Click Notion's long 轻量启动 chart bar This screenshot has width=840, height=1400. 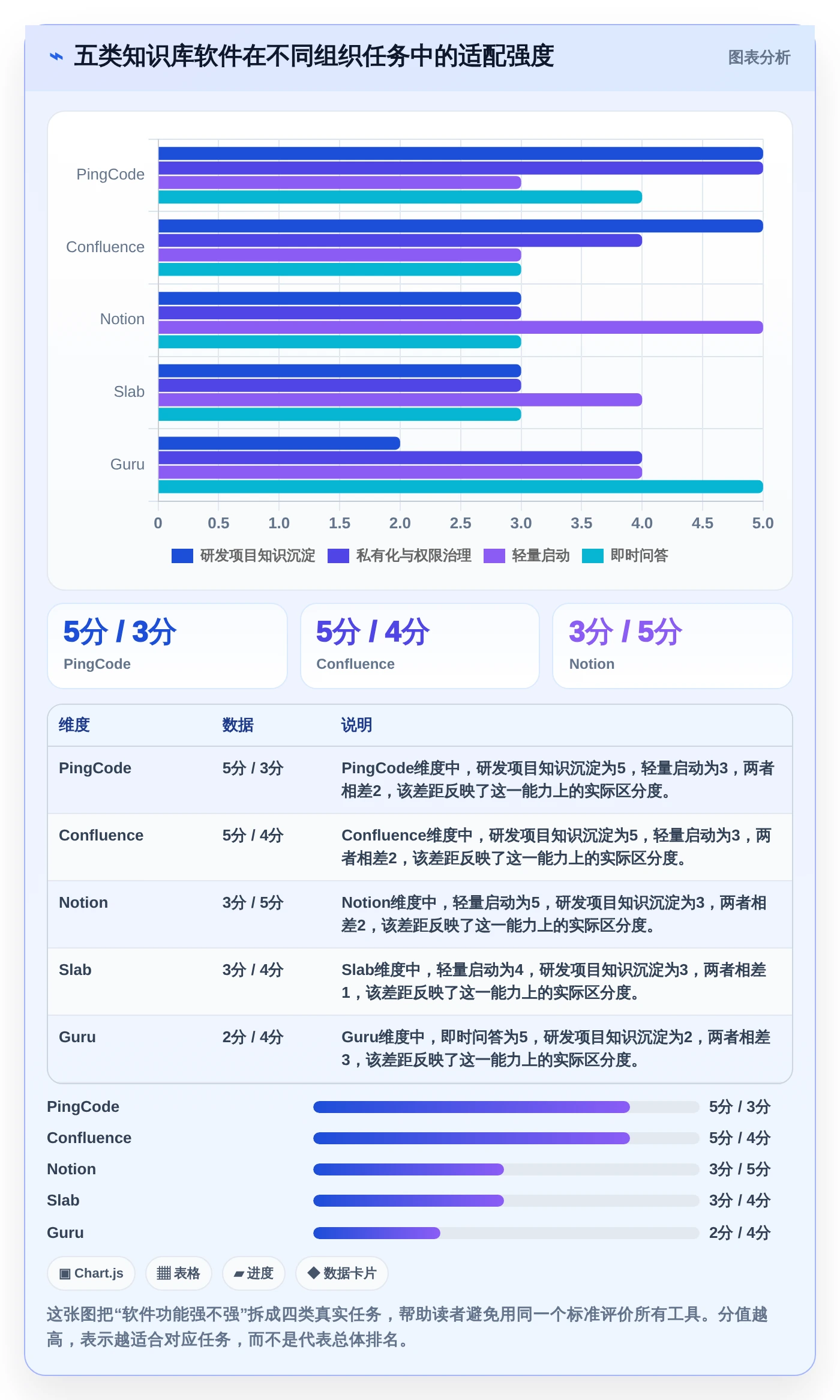pyautogui.click(x=460, y=327)
